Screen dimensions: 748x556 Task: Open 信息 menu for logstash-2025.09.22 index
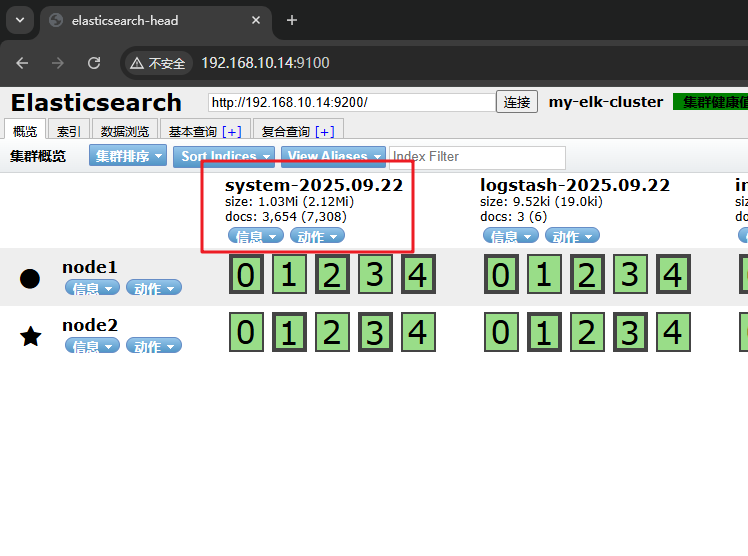point(510,236)
